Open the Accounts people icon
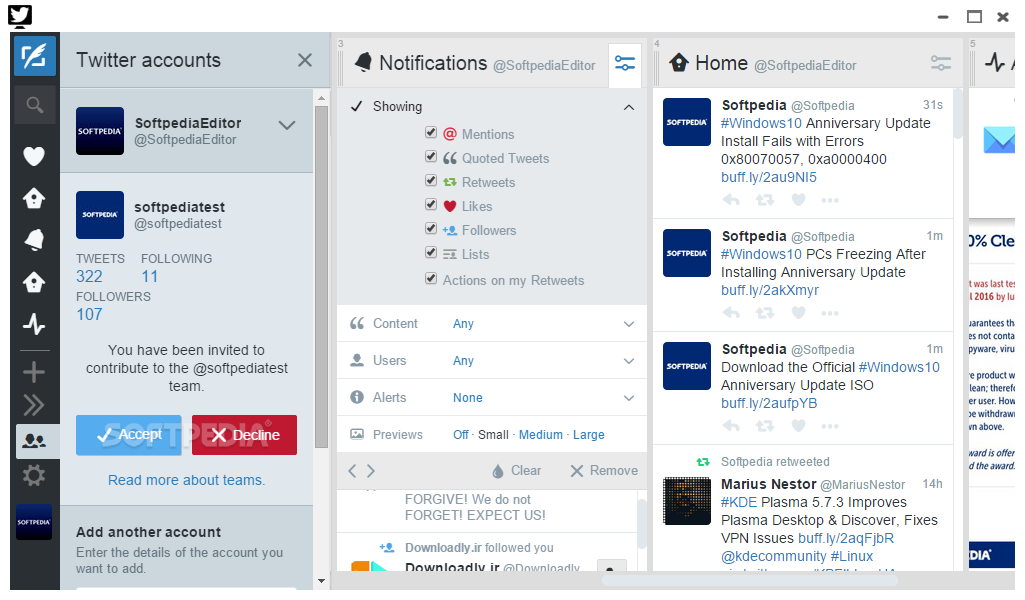 pyautogui.click(x=35, y=441)
